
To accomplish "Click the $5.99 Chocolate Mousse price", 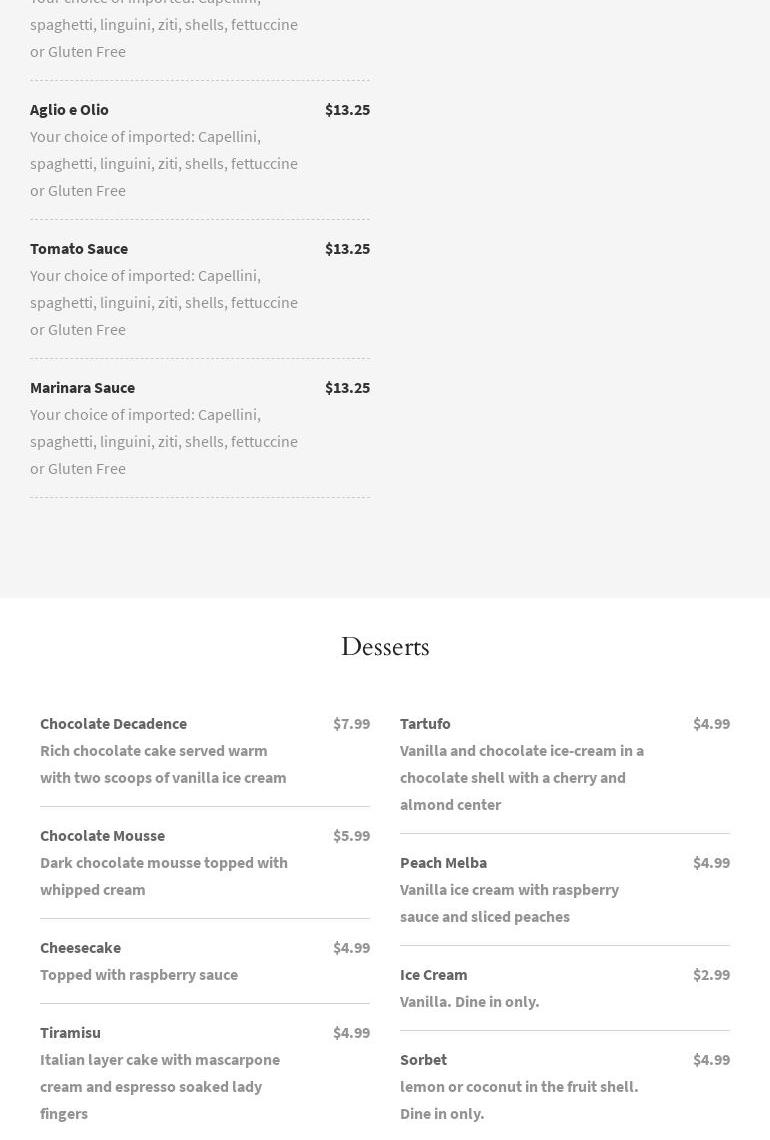I will click(351, 835).
